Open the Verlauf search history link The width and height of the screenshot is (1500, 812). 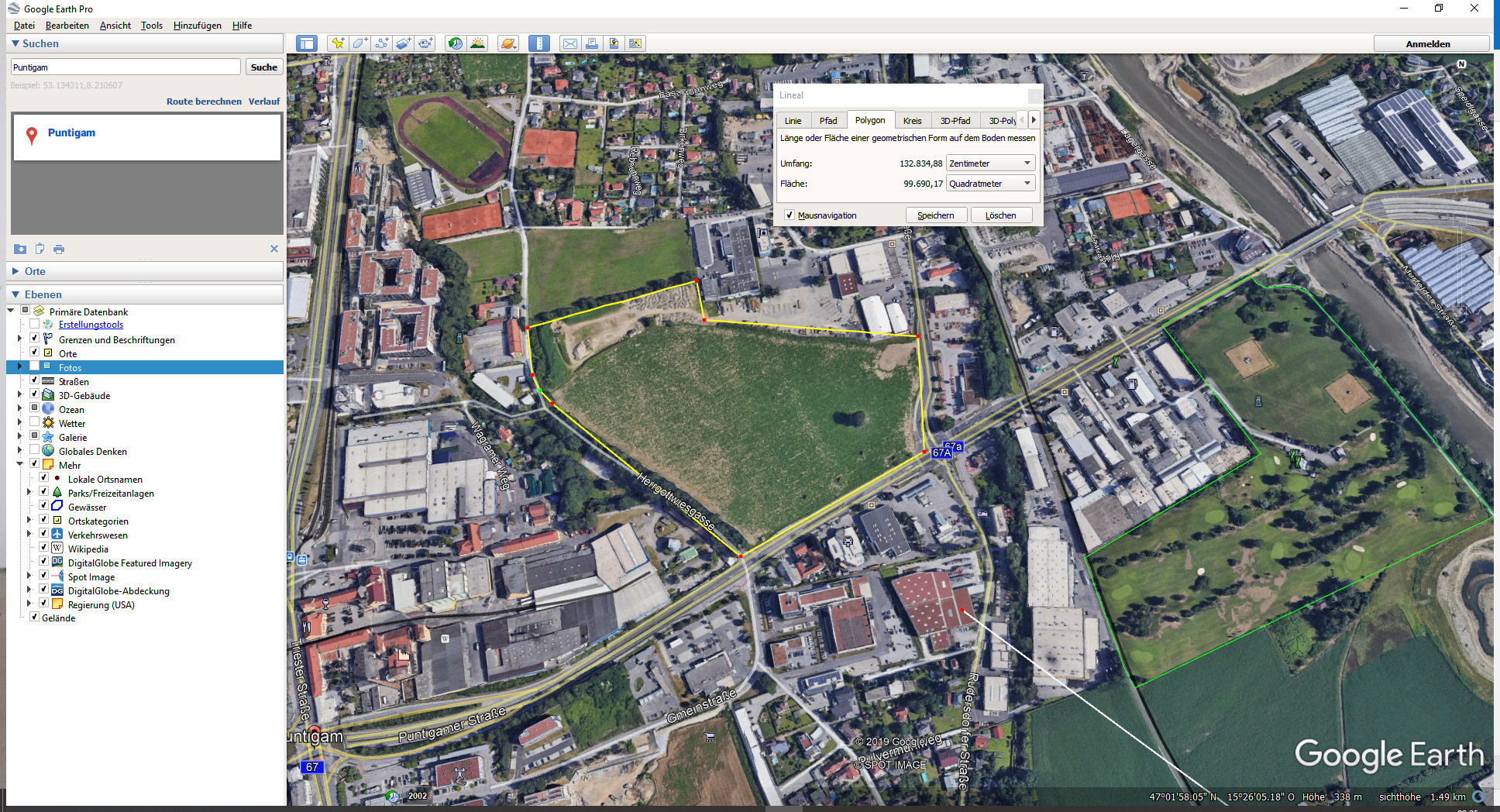tap(264, 101)
